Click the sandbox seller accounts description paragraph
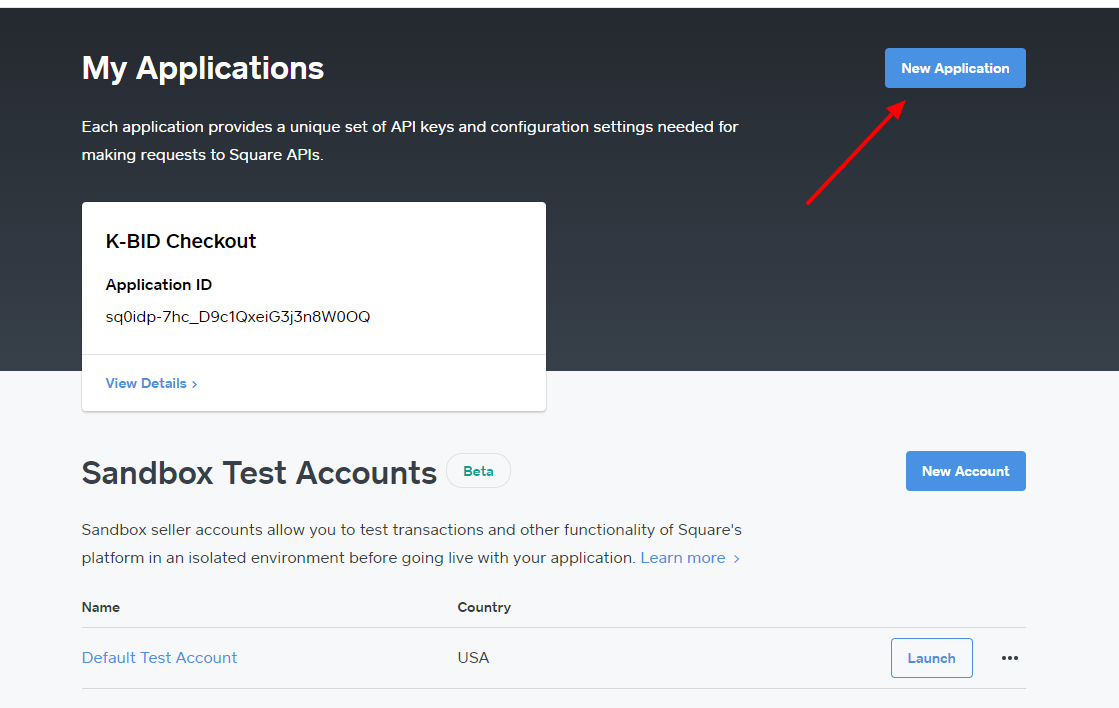Image resolution: width=1119 pixels, height=708 pixels. 411,543
